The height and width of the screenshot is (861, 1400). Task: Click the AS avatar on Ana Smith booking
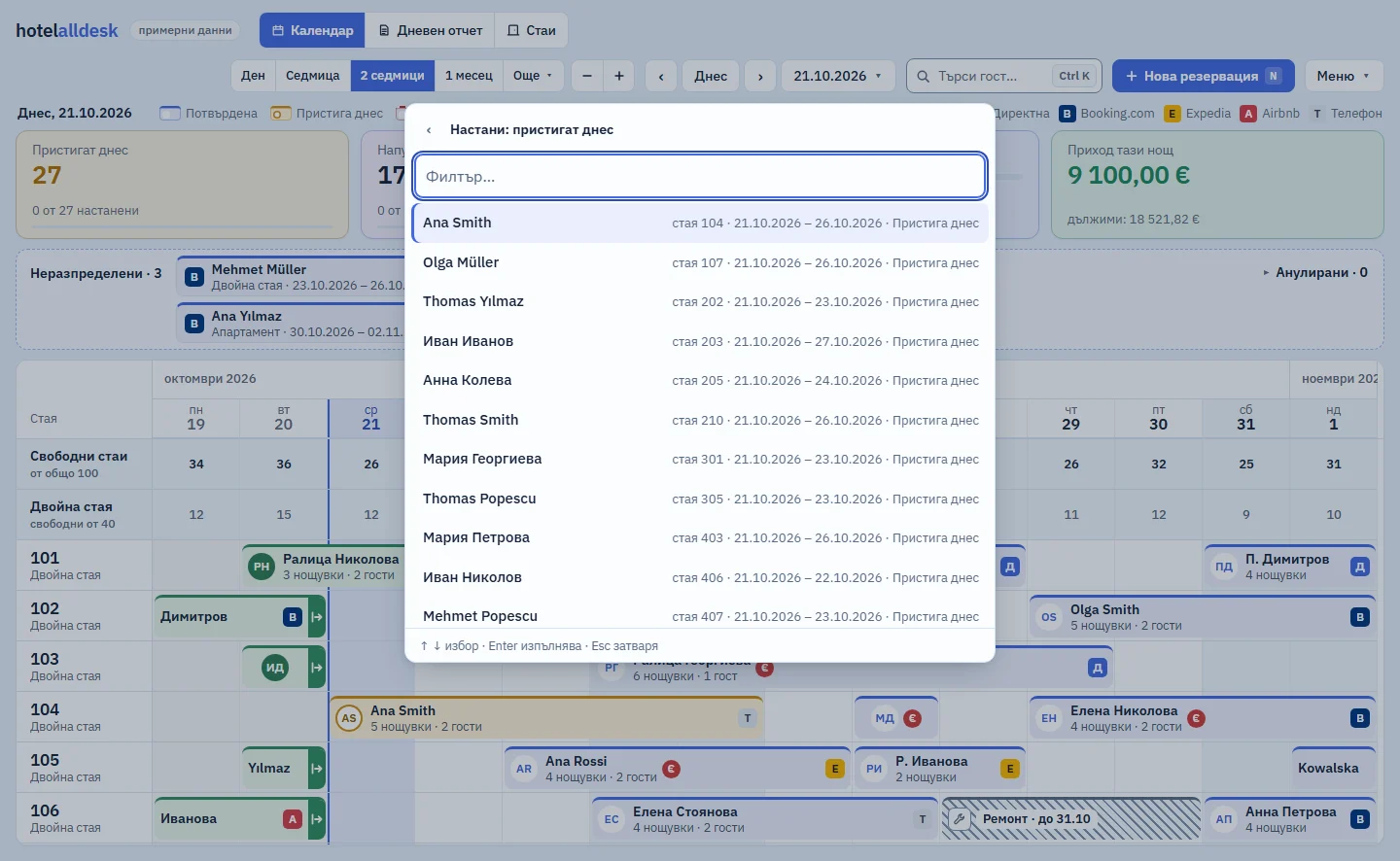tap(349, 718)
